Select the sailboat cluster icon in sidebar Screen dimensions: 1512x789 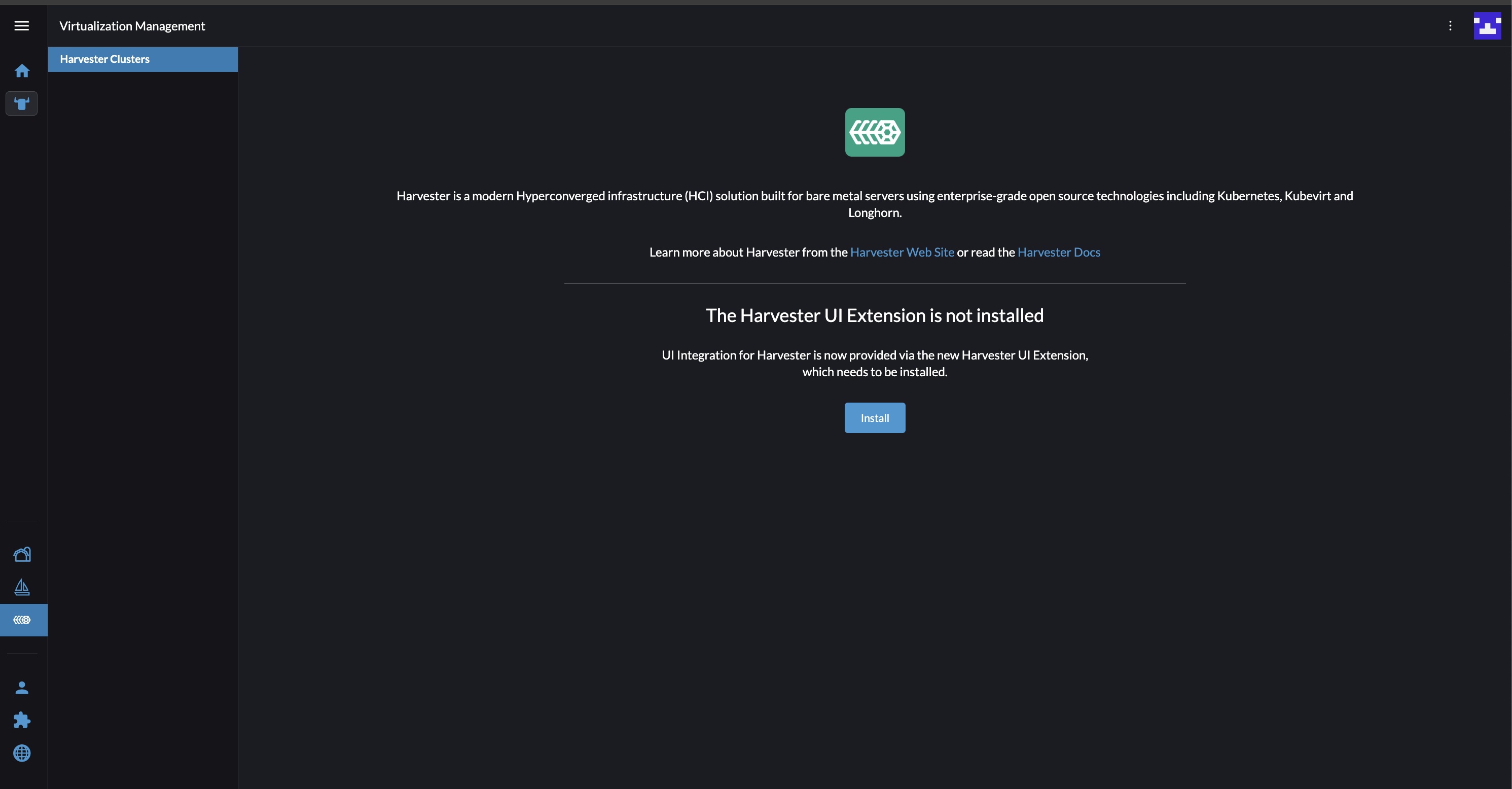(22, 587)
